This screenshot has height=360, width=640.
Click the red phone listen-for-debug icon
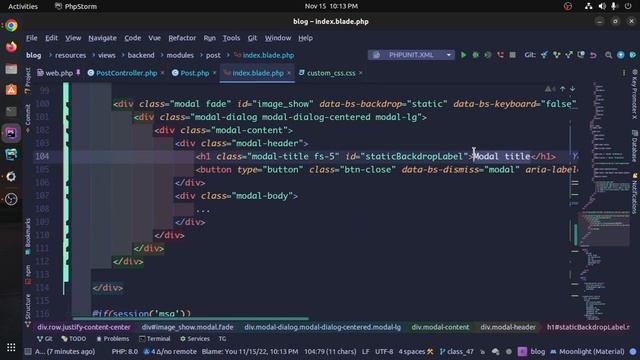click(x=500, y=55)
